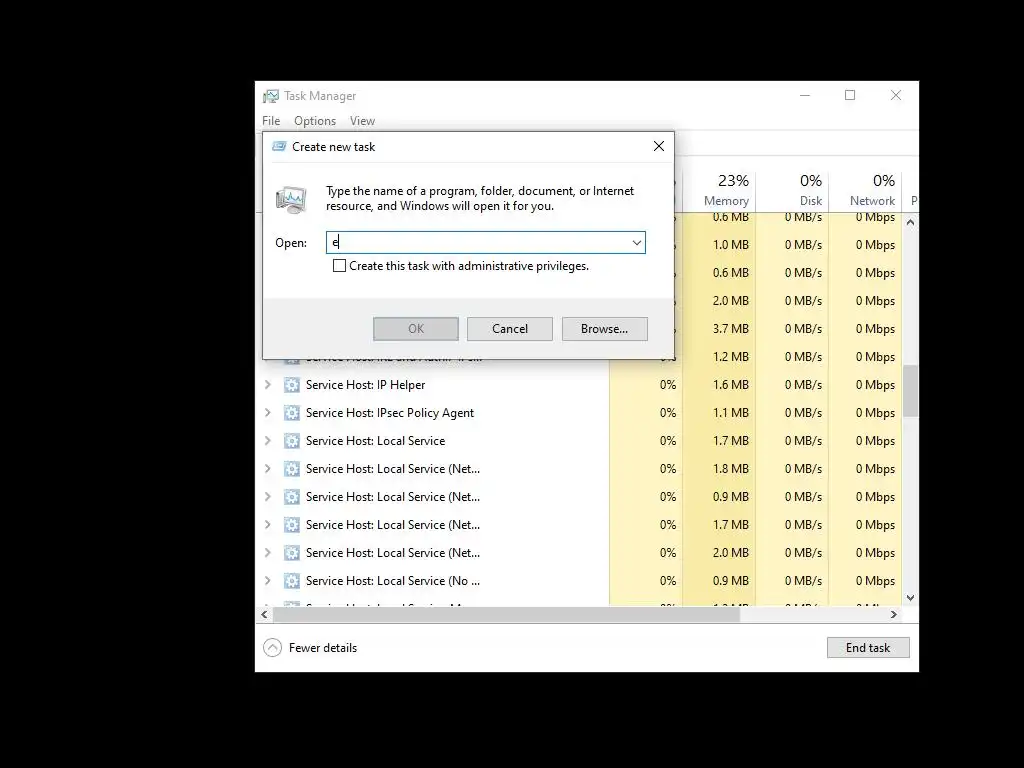1024x768 pixels.
Task: Select Service Host: Local Service (No ... row
Action: click(x=579, y=581)
